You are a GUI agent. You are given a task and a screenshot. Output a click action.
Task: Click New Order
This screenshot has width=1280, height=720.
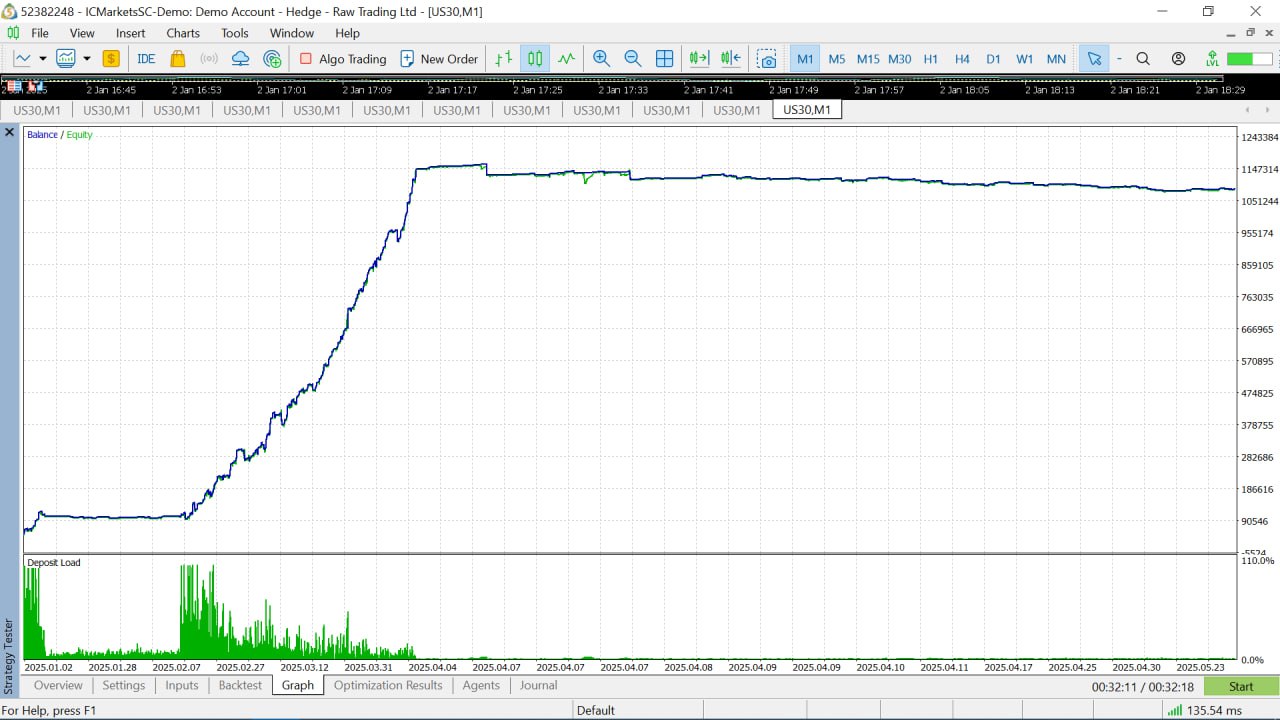439,59
